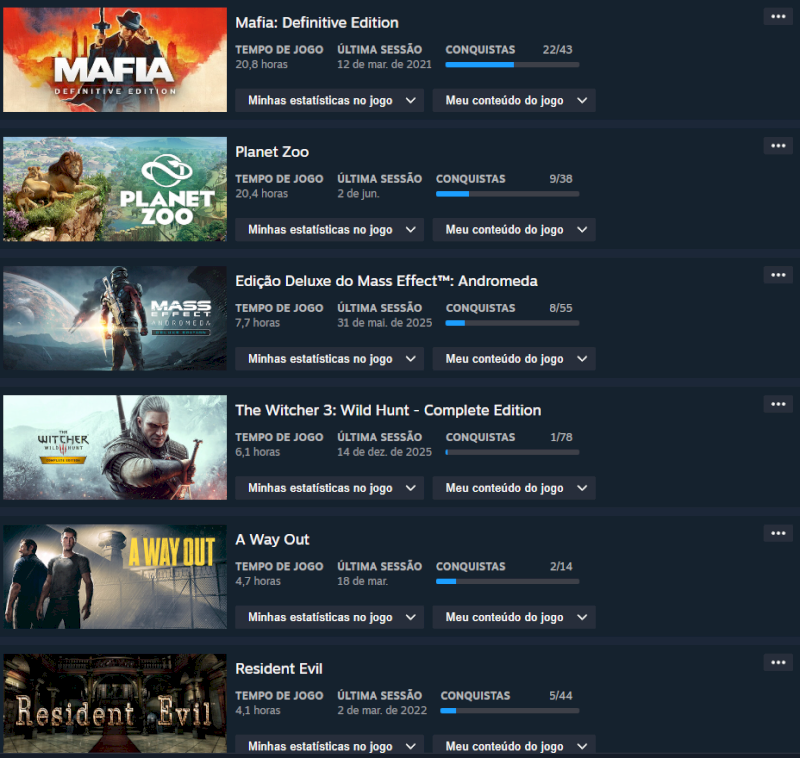The width and height of the screenshot is (800, 758).
Task: Expand Minhas estatísticas no jogo for Planet Zoo
Action: pyautogui.click(x=329, y=230)
